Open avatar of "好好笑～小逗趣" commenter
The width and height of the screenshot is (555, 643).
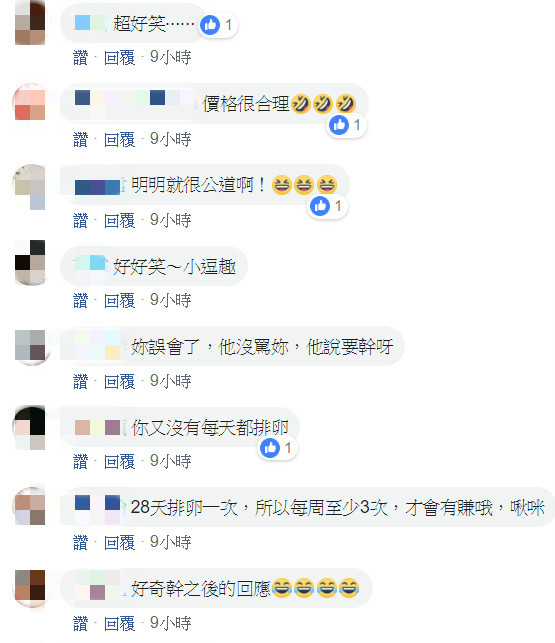click(x=30, y=263)
